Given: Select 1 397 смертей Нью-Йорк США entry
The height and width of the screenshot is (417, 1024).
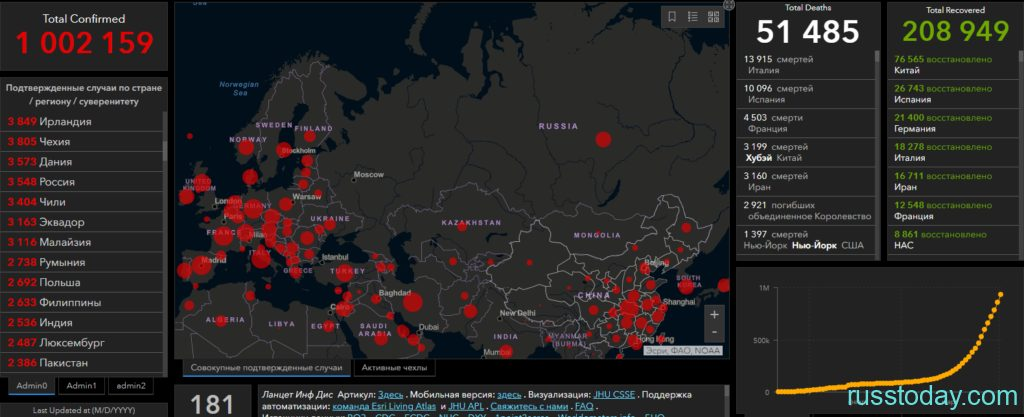Looking at the screenshot, I should 805,240.
